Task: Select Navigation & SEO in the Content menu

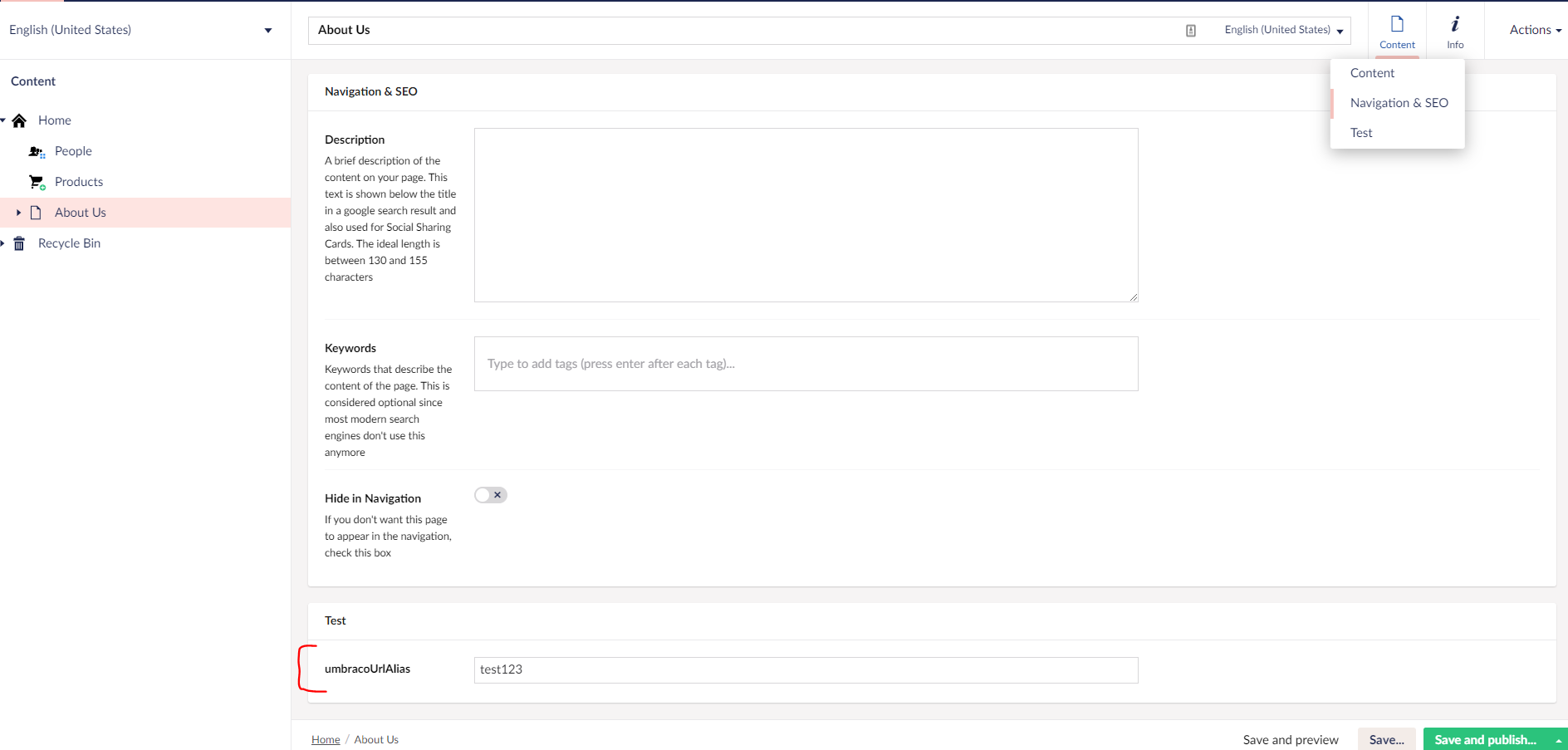Action: (1399, 102)
